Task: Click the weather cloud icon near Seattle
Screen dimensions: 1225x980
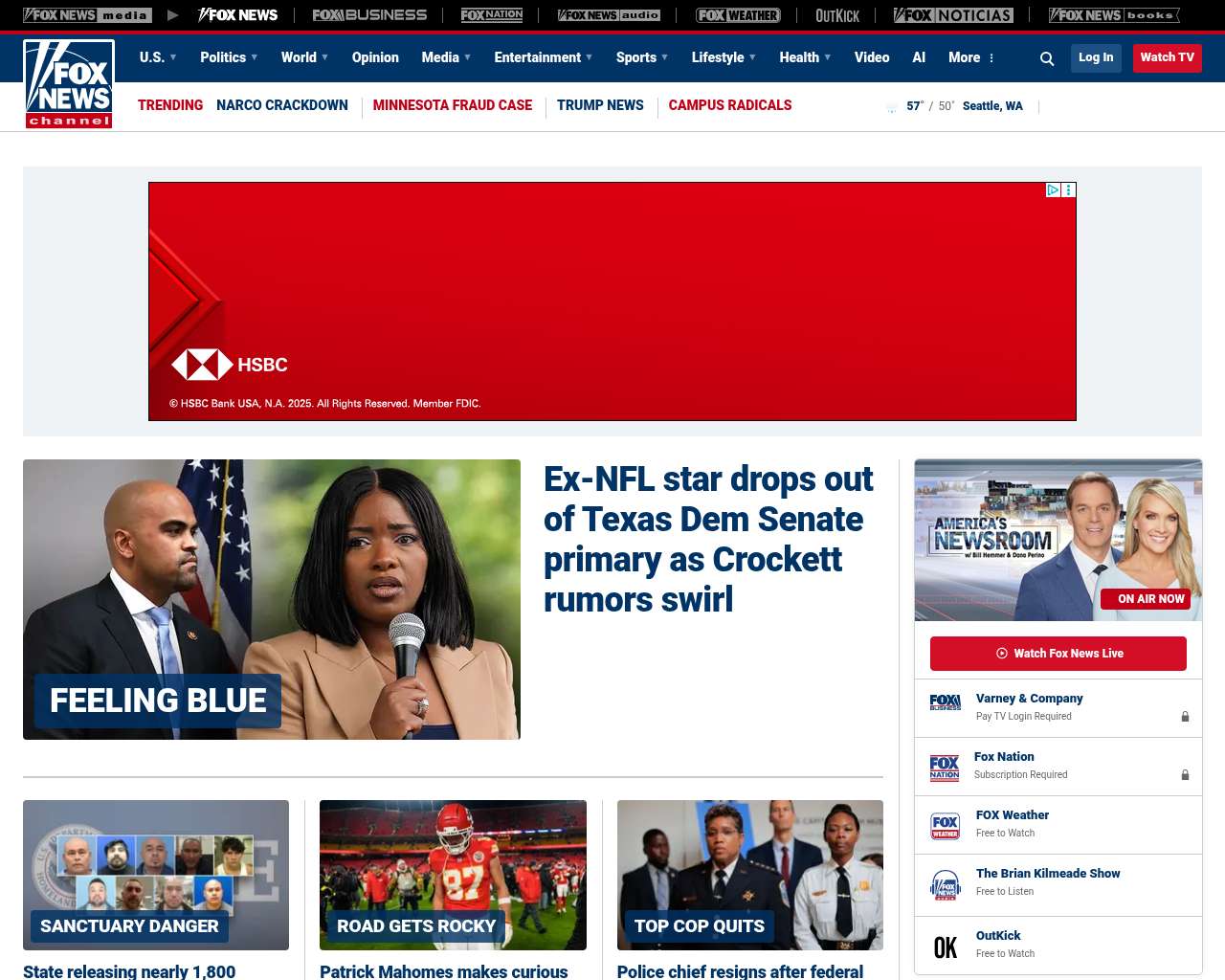Action: (892, 107)
